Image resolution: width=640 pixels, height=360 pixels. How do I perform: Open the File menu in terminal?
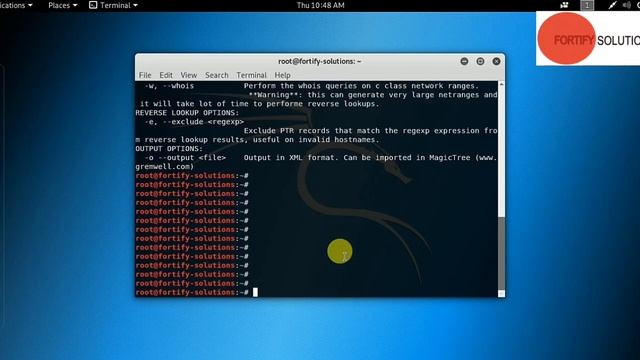tap(145, 75)
